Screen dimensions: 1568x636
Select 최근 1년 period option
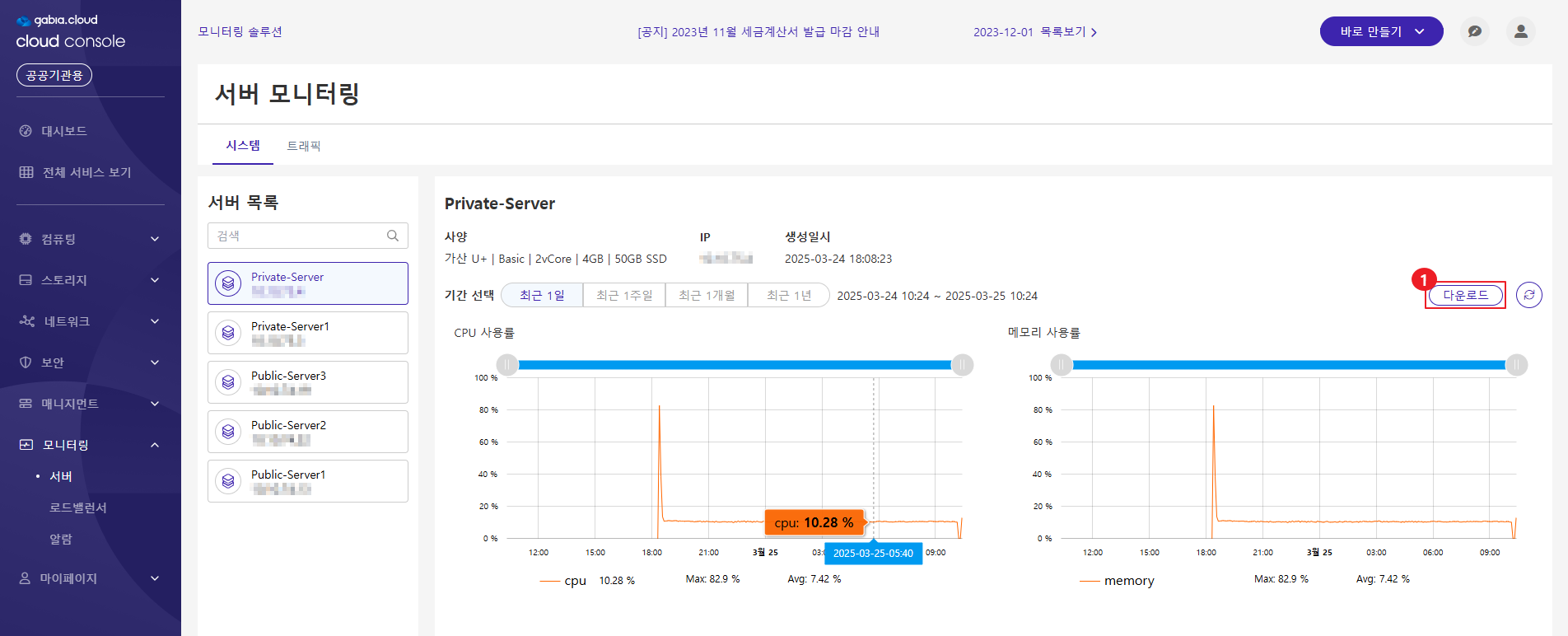tap(788, 295)
